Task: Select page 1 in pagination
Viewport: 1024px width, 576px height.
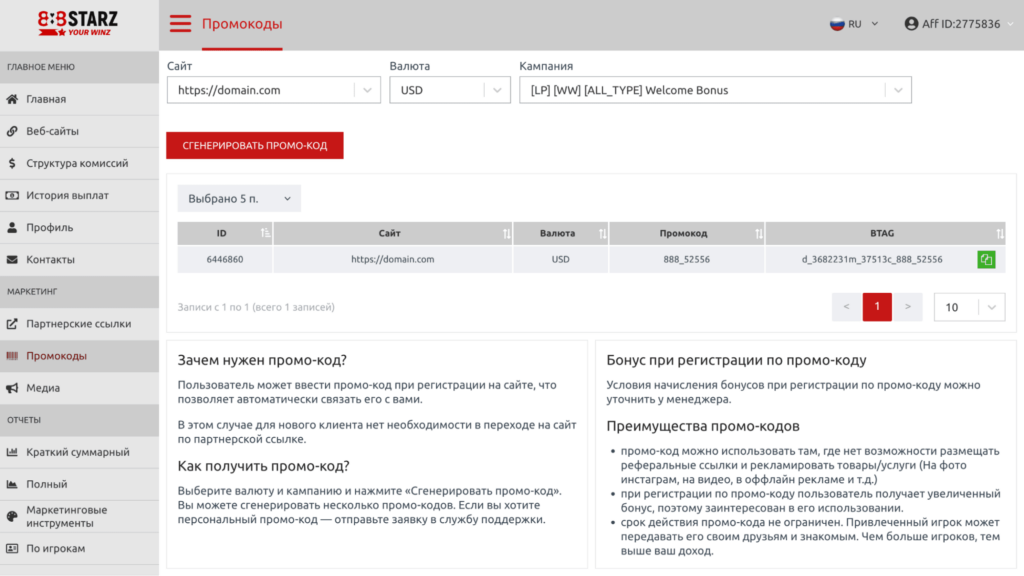Action: (x=877, y=307)
